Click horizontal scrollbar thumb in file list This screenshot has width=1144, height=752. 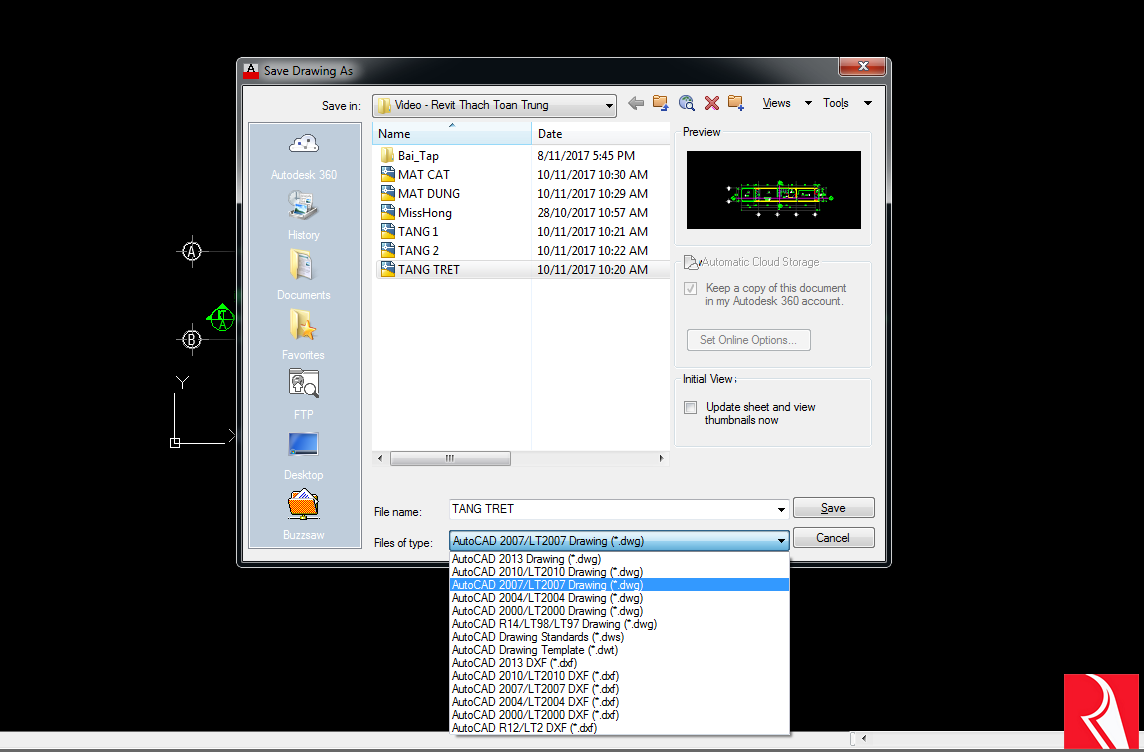pyautogui.click(x=450, y=459)
